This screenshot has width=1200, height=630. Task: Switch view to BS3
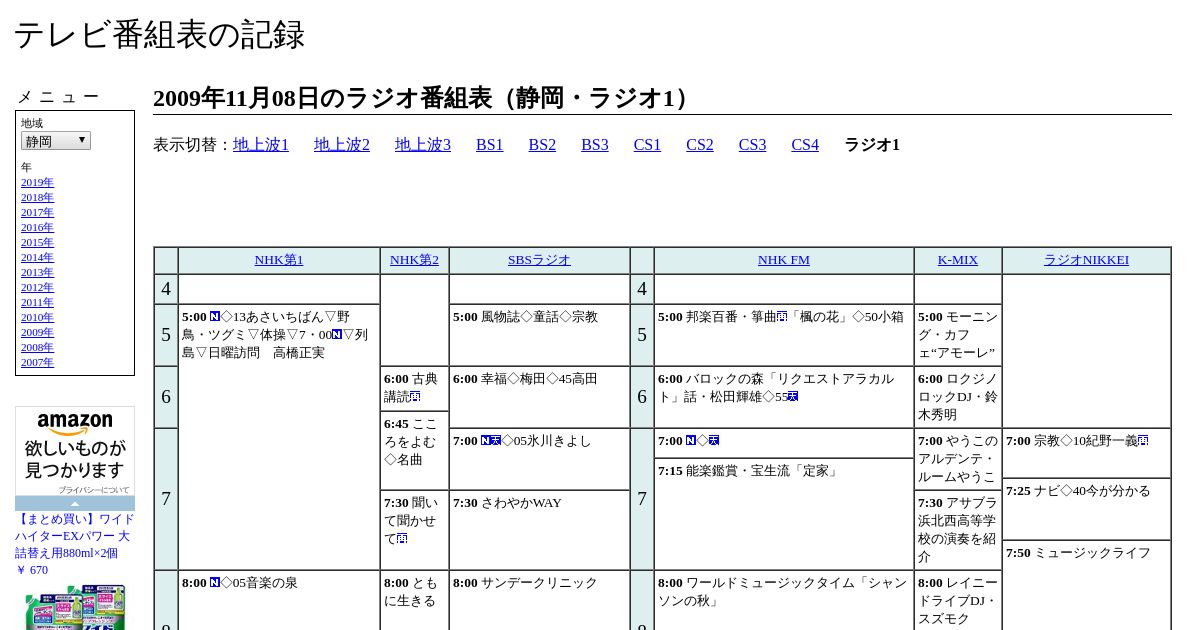595,145
